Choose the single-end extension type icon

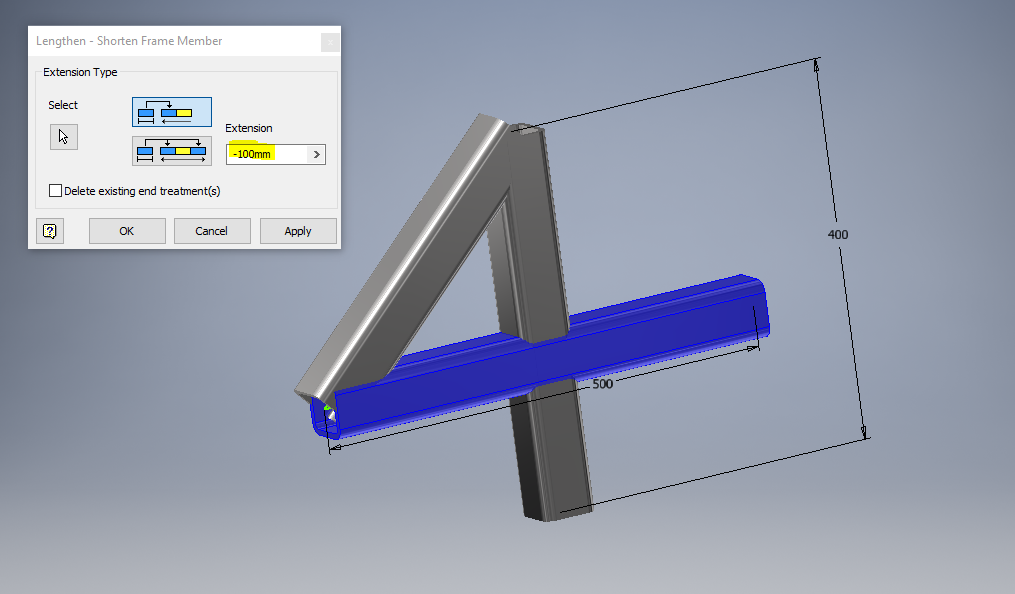[172, 112]
